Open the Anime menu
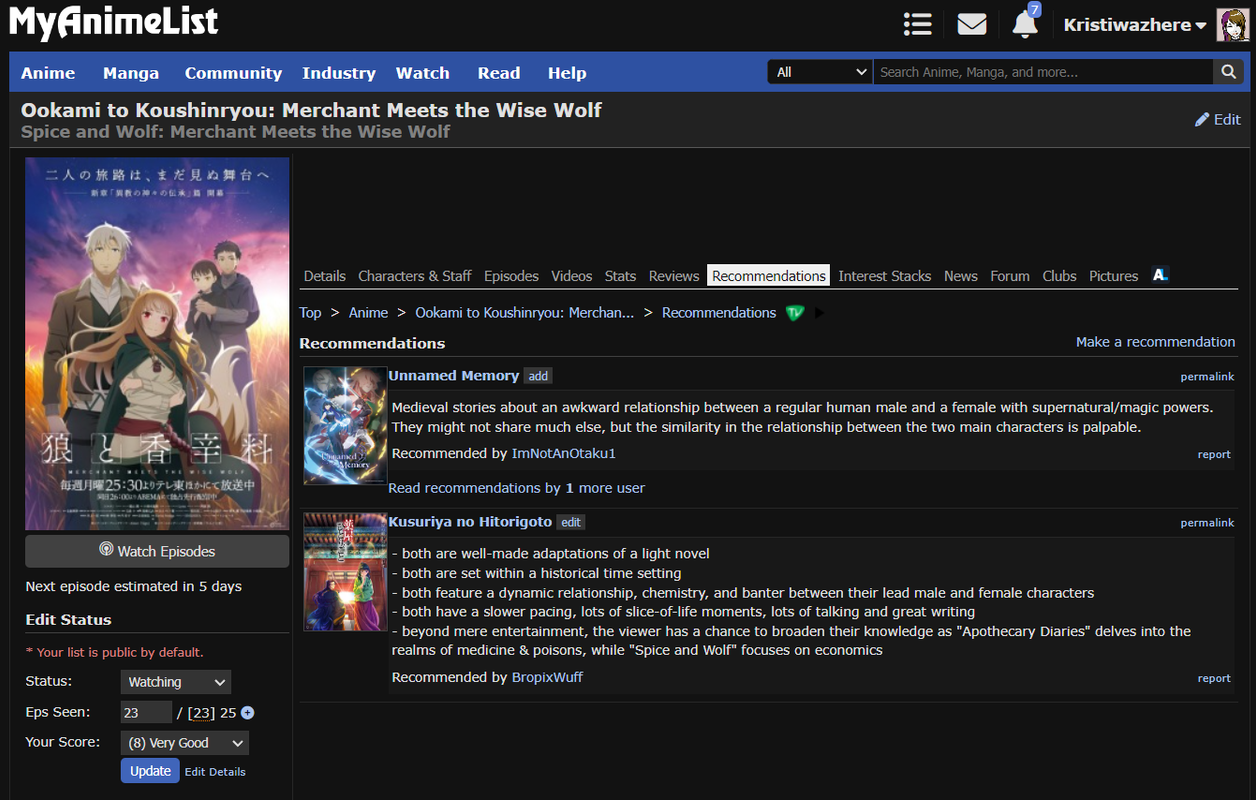 click(x=48, y=73)
